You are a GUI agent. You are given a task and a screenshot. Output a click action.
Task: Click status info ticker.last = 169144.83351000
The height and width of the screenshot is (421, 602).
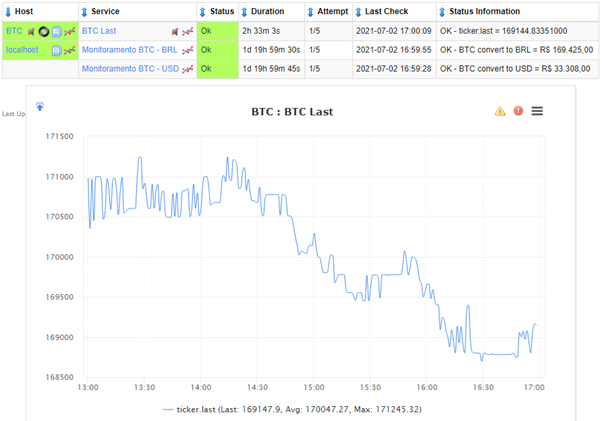pos(503,31)
